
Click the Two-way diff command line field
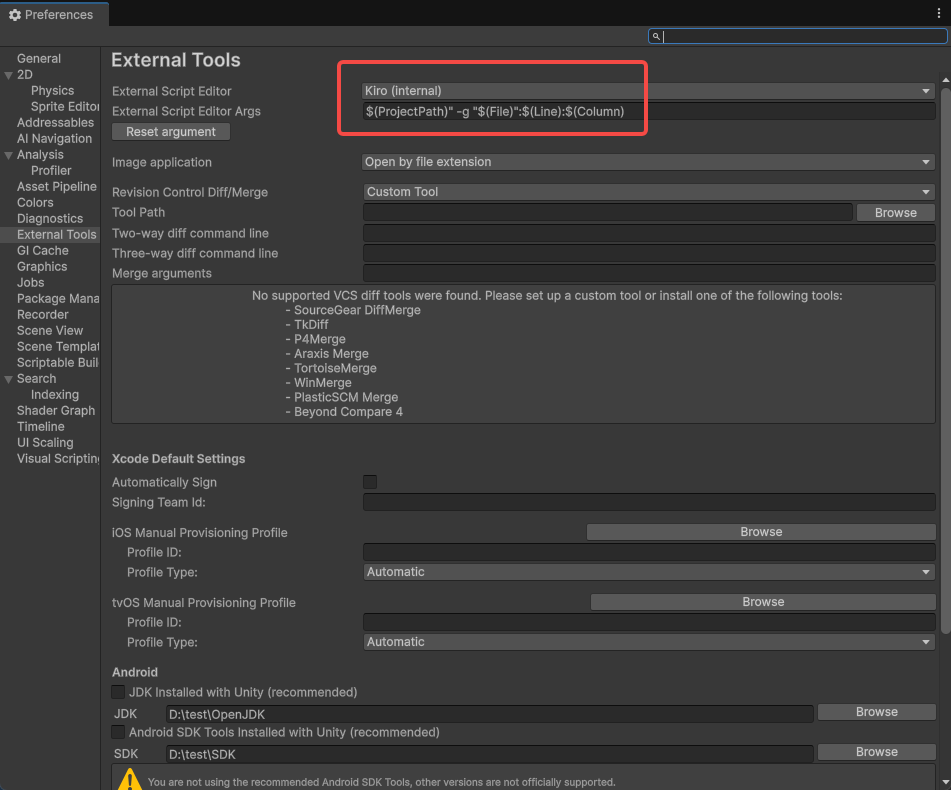(648, 233)
